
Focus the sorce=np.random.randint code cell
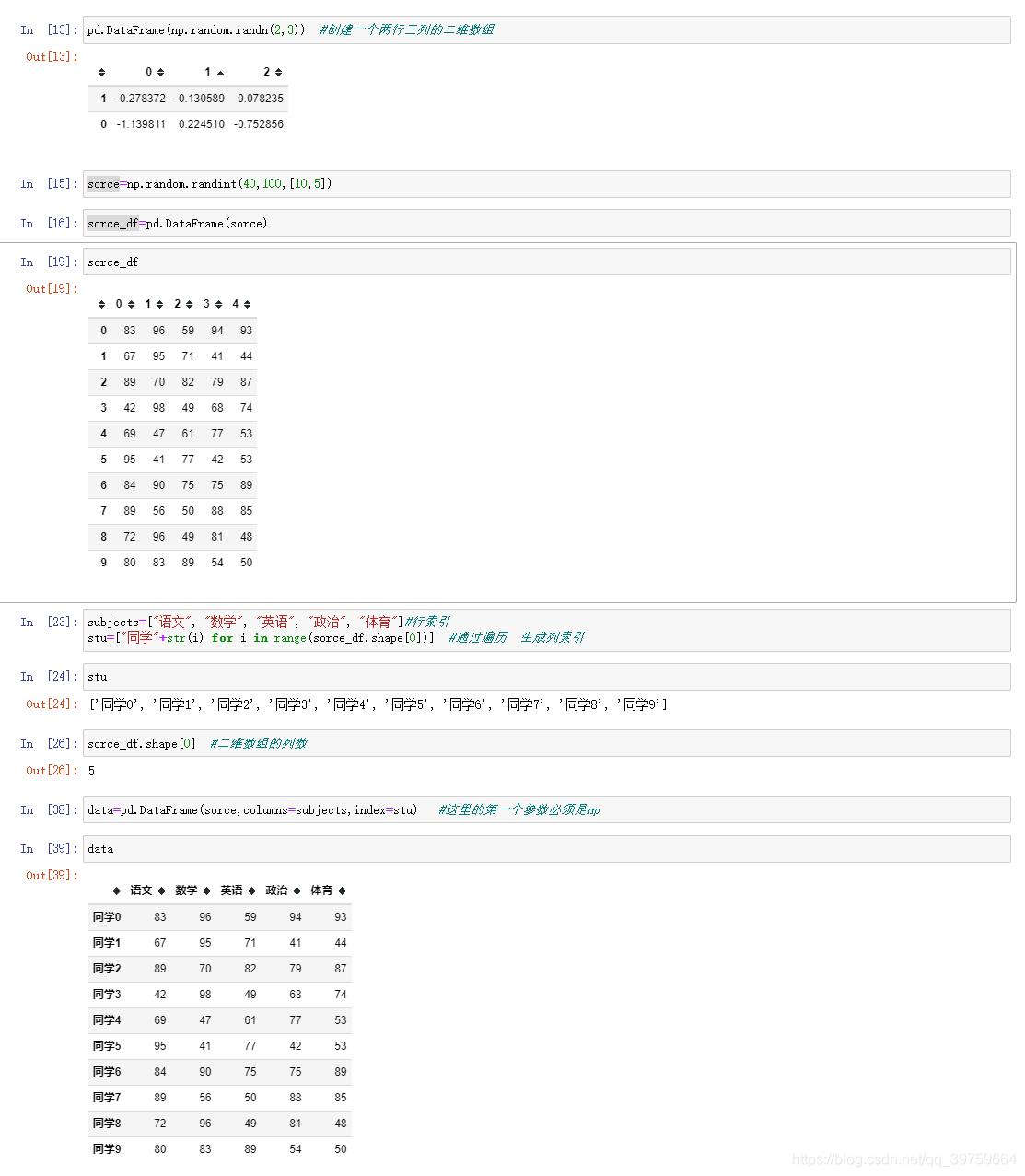(x=546, y=184)
